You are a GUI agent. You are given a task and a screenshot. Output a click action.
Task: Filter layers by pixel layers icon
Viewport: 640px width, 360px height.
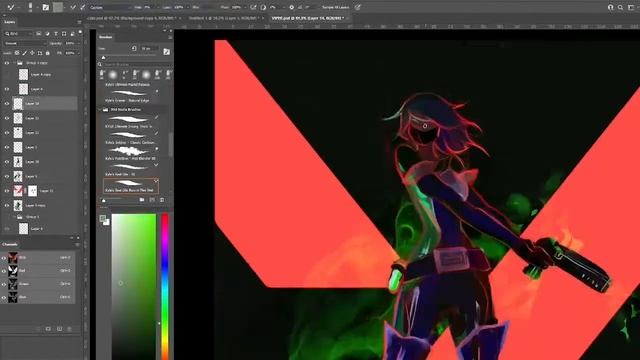click(x=38, y=34)
